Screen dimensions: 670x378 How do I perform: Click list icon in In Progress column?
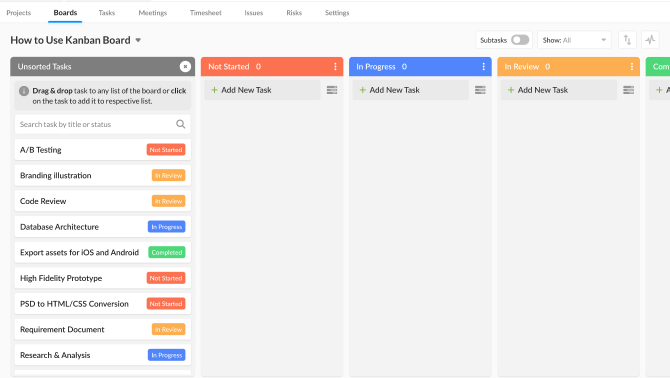coord(480,90)
